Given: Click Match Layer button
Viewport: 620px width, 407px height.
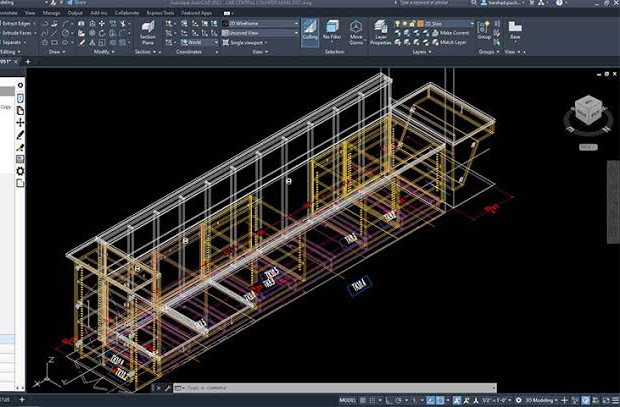Looking at the screenshot, I should click(449, 42).
